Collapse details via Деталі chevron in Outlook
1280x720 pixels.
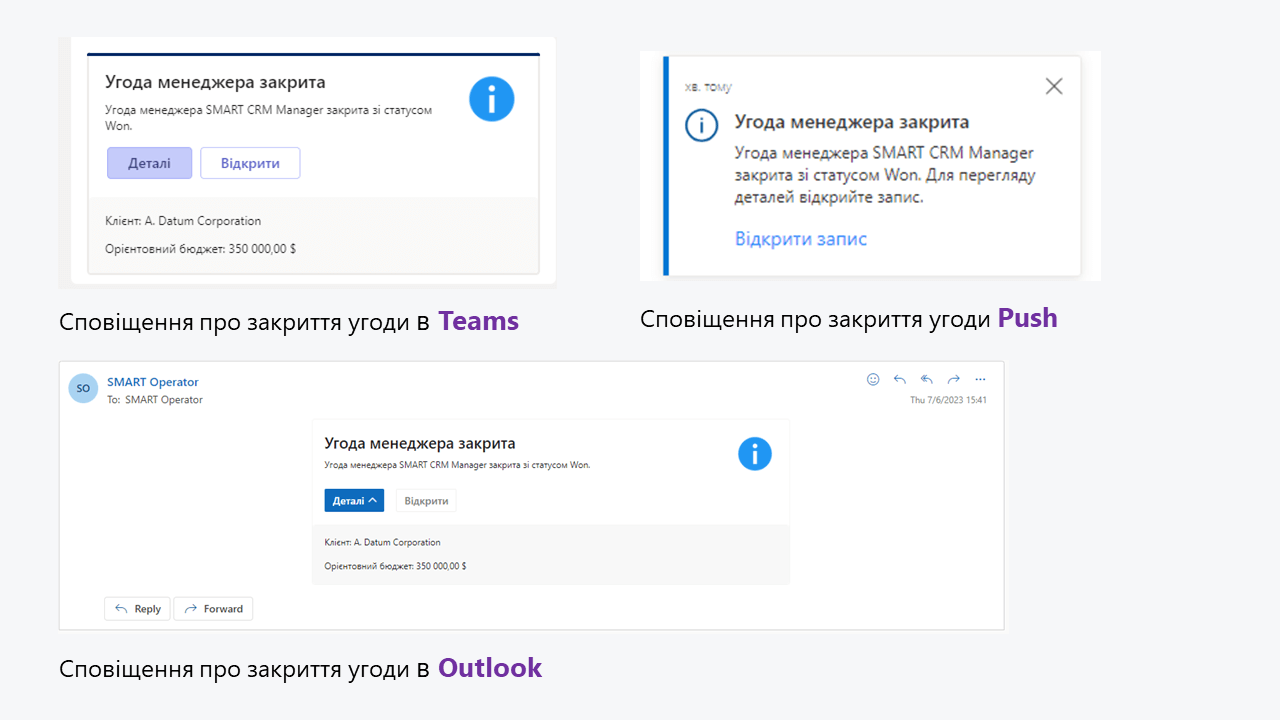click(x=354, y=500)
